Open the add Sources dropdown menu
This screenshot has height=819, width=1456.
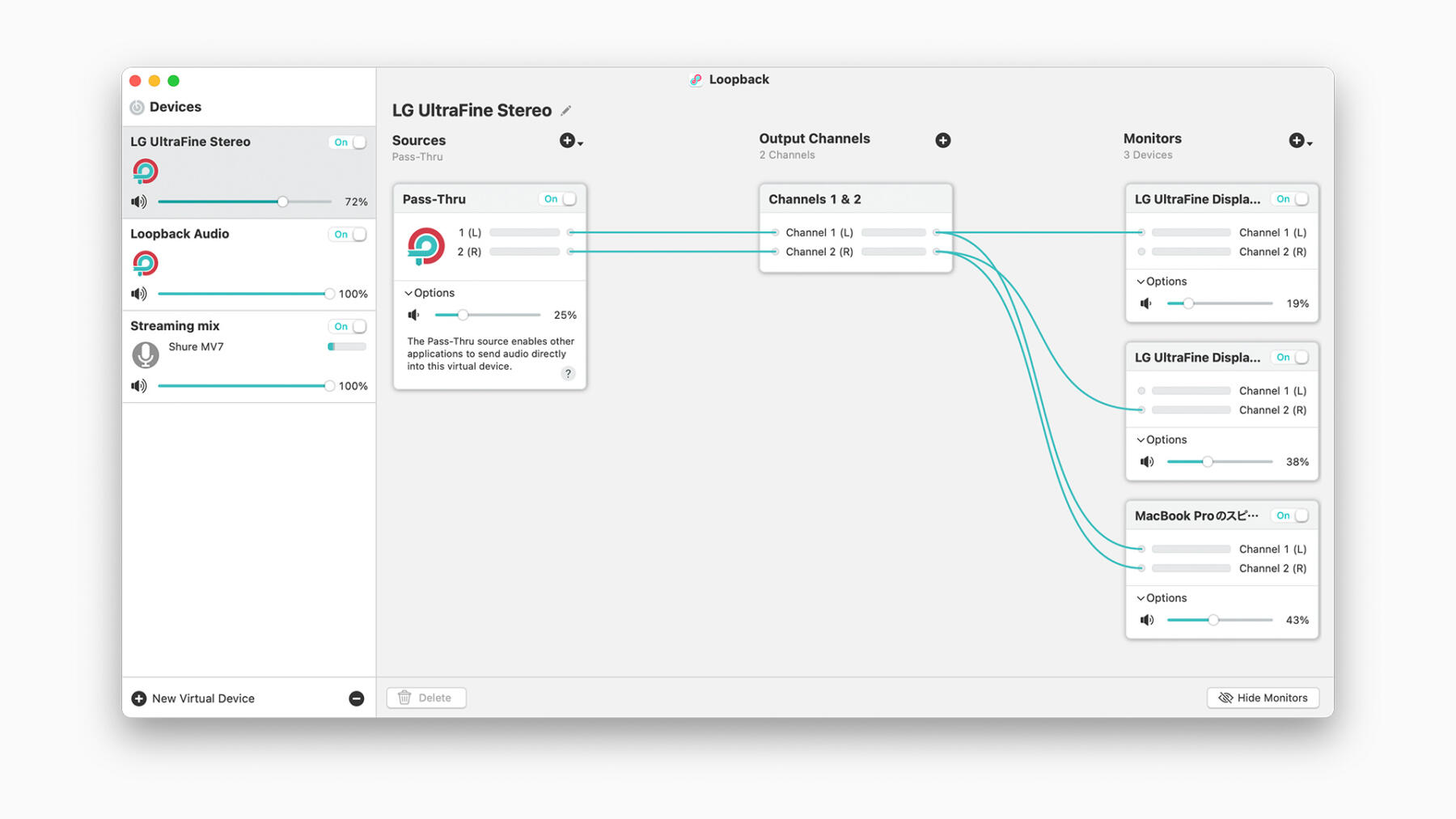(x=571, y=142)
